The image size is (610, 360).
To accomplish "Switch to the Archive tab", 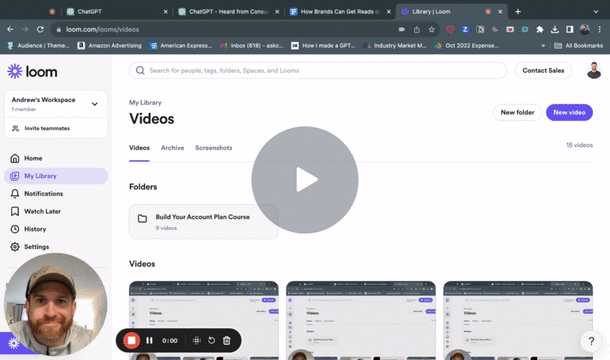I will pyautogui.click(x=172, y=148).
